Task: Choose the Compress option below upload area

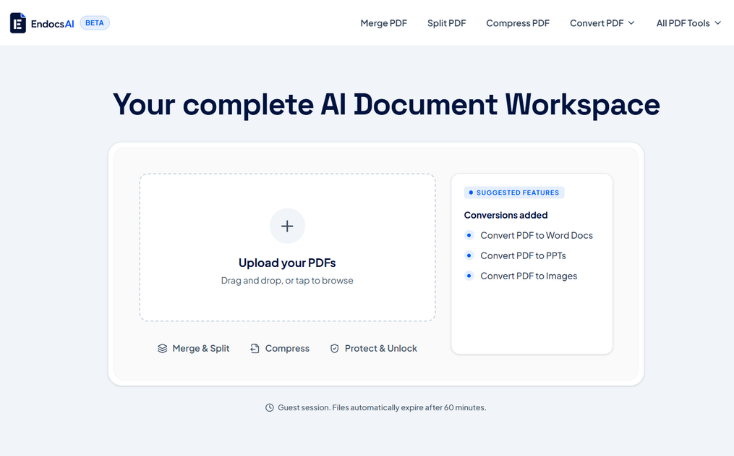Action: tap(280, 348)
